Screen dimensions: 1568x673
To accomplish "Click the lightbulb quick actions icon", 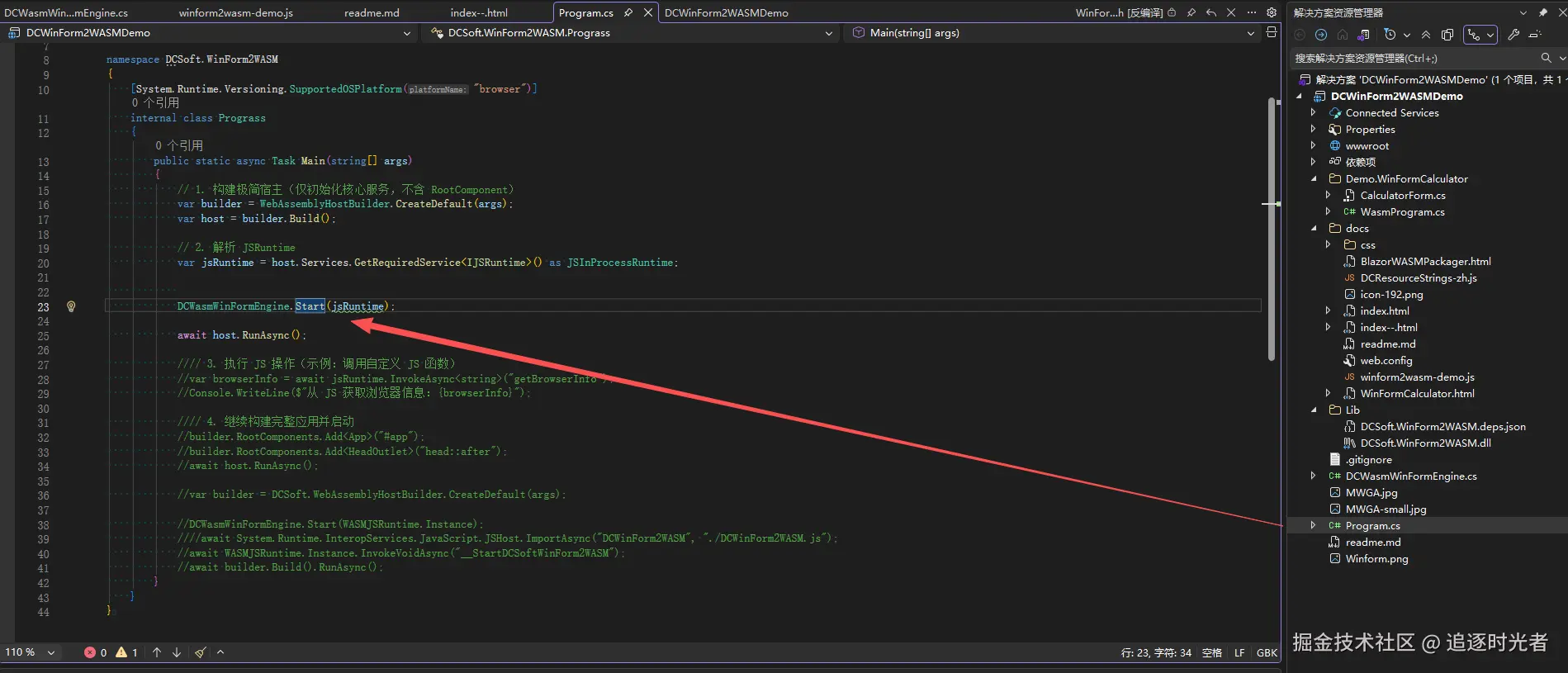I will [x=71, y=306].
